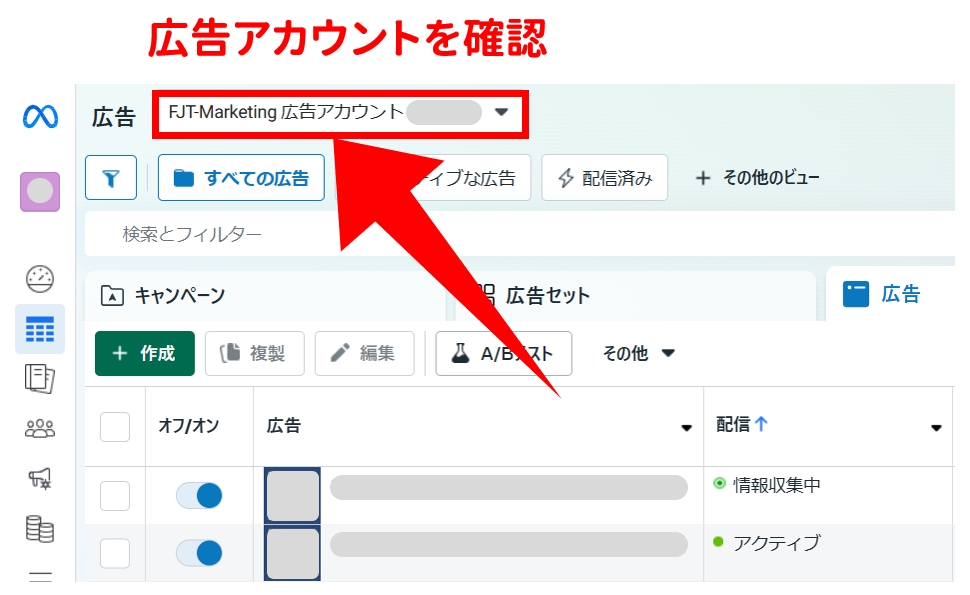Click the filter funnel icon button
Viewport: 970px width, 595px height.
click(111, 178)
